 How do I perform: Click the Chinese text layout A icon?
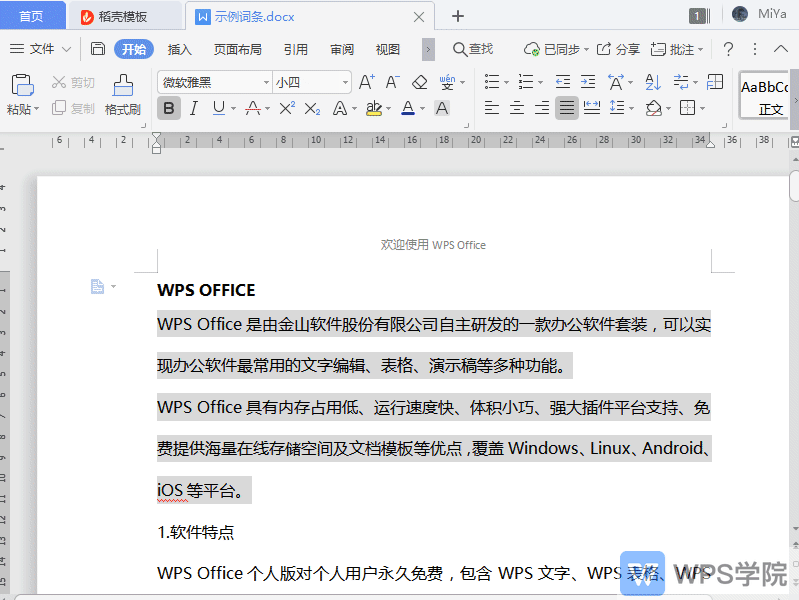[616, 82]
